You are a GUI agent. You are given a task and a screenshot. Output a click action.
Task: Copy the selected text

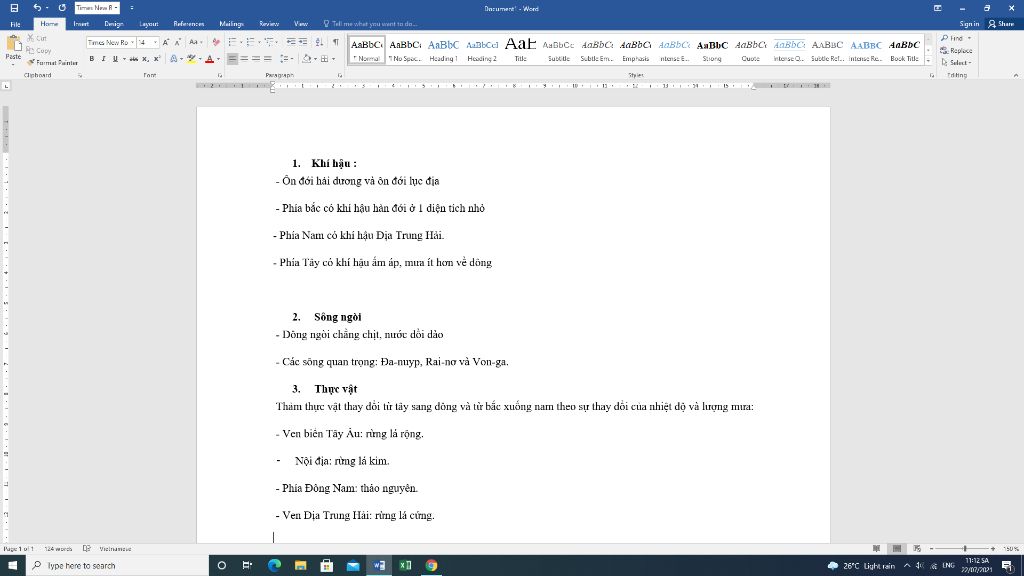click(39, 50)
